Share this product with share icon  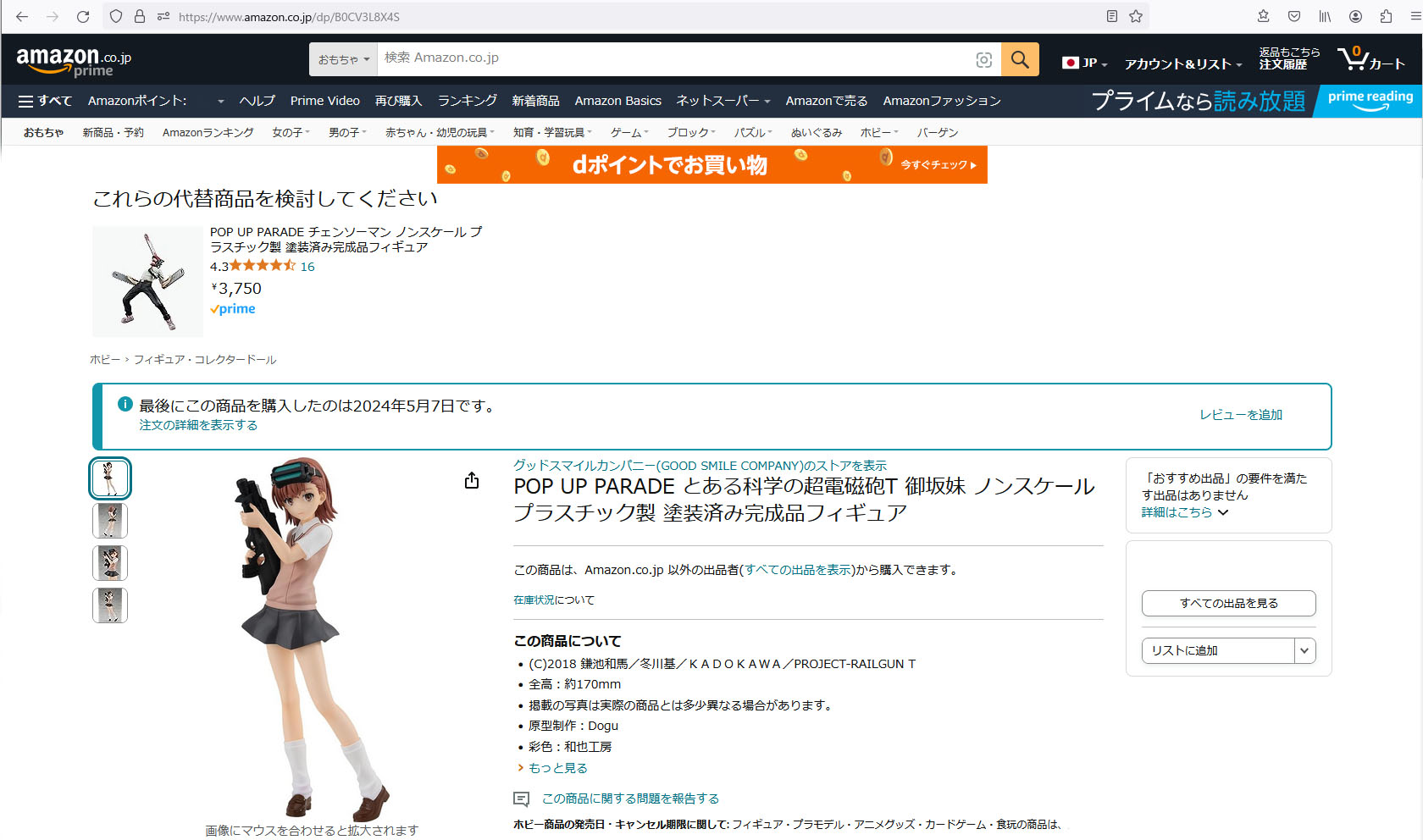tap(472, 480)
